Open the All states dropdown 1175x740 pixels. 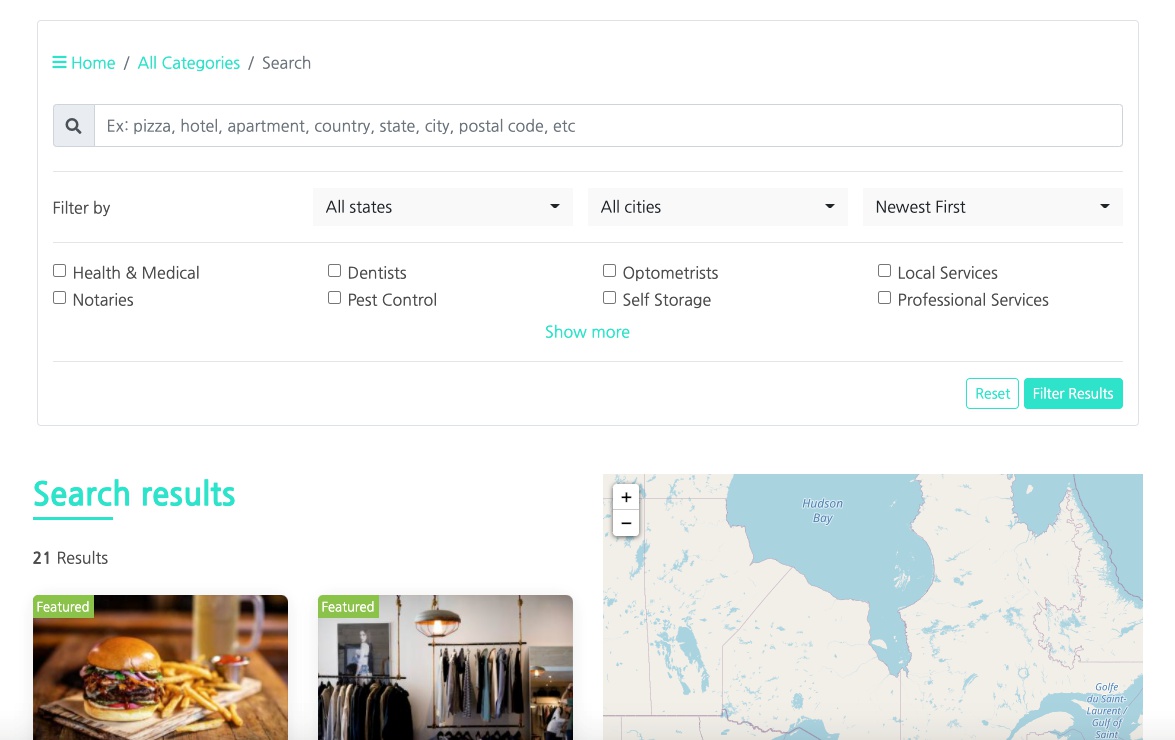[x=442, y=207]
